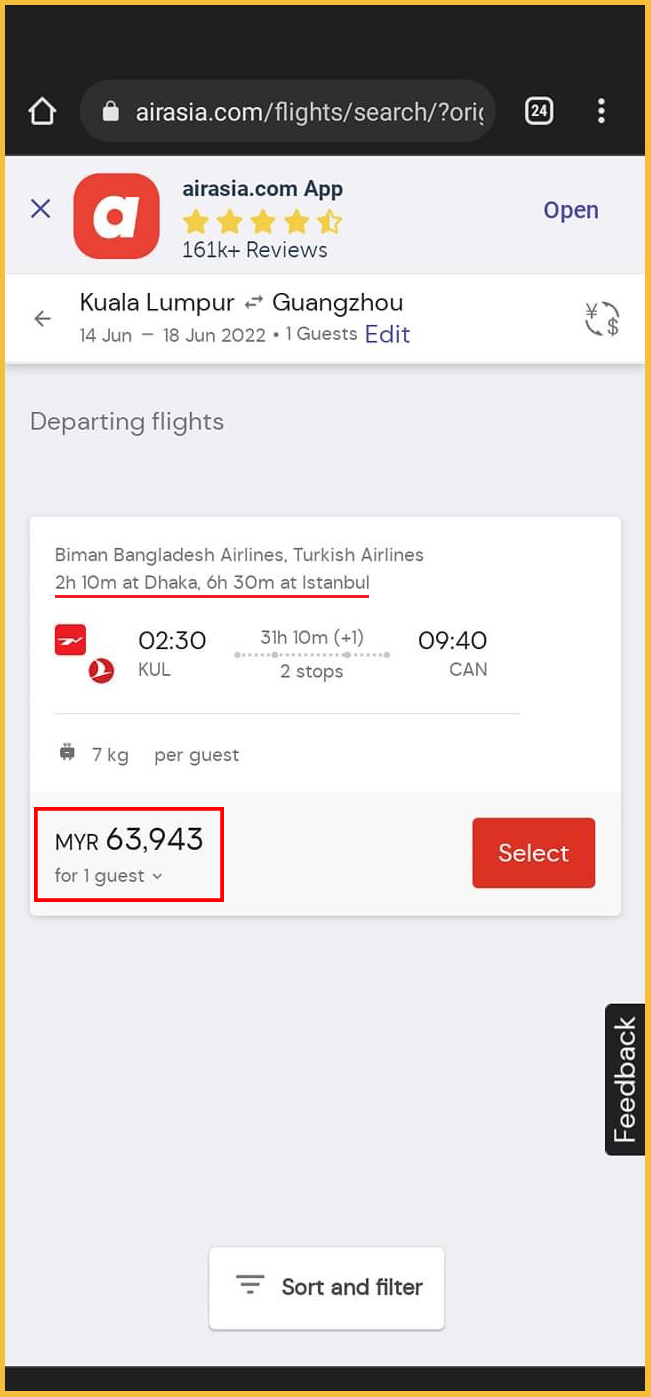Open the browser tab switcher
The image size is (651, 1397).
pyautogui.click(x=539, y=111)
